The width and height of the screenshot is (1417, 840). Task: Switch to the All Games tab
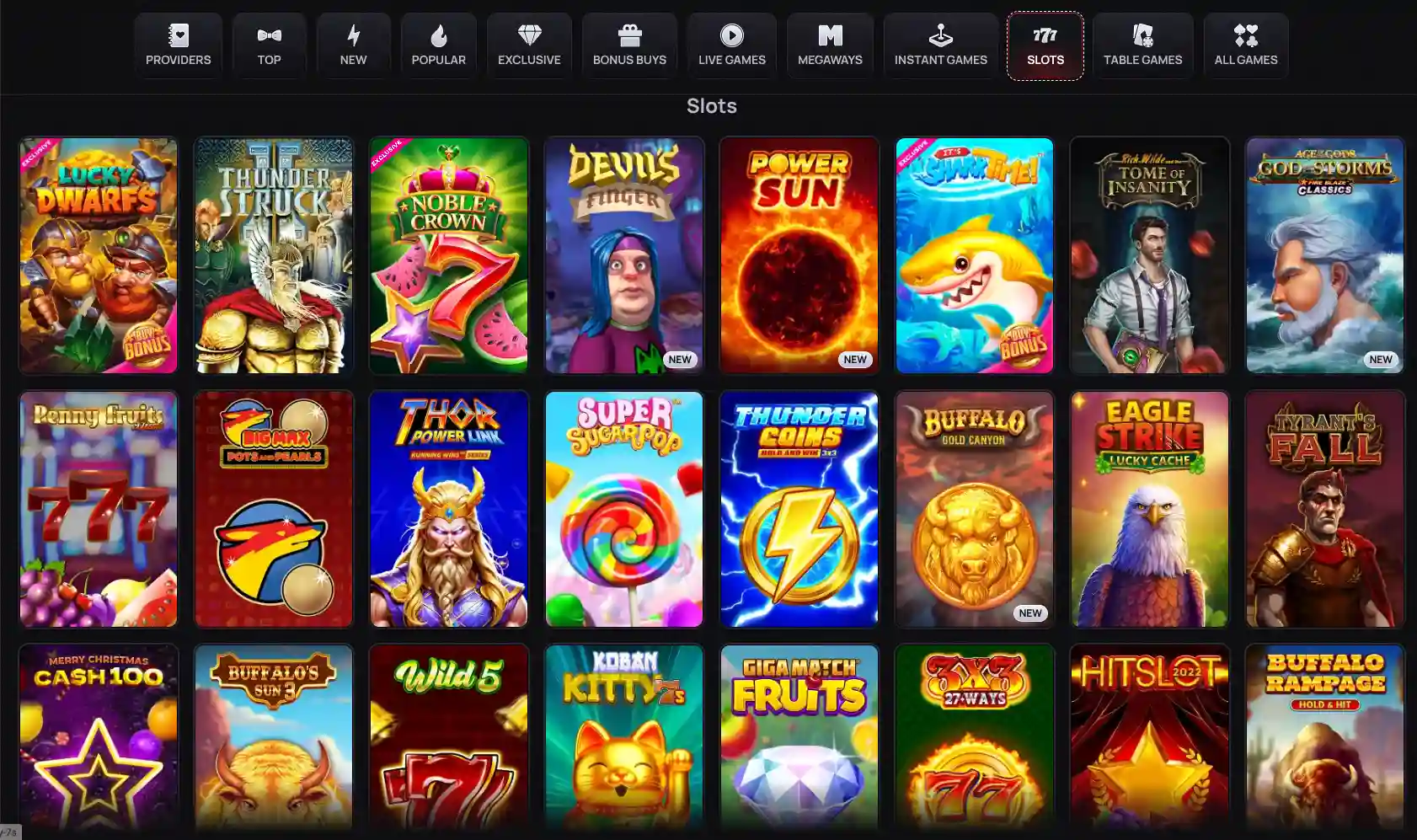click(1246, 46)
